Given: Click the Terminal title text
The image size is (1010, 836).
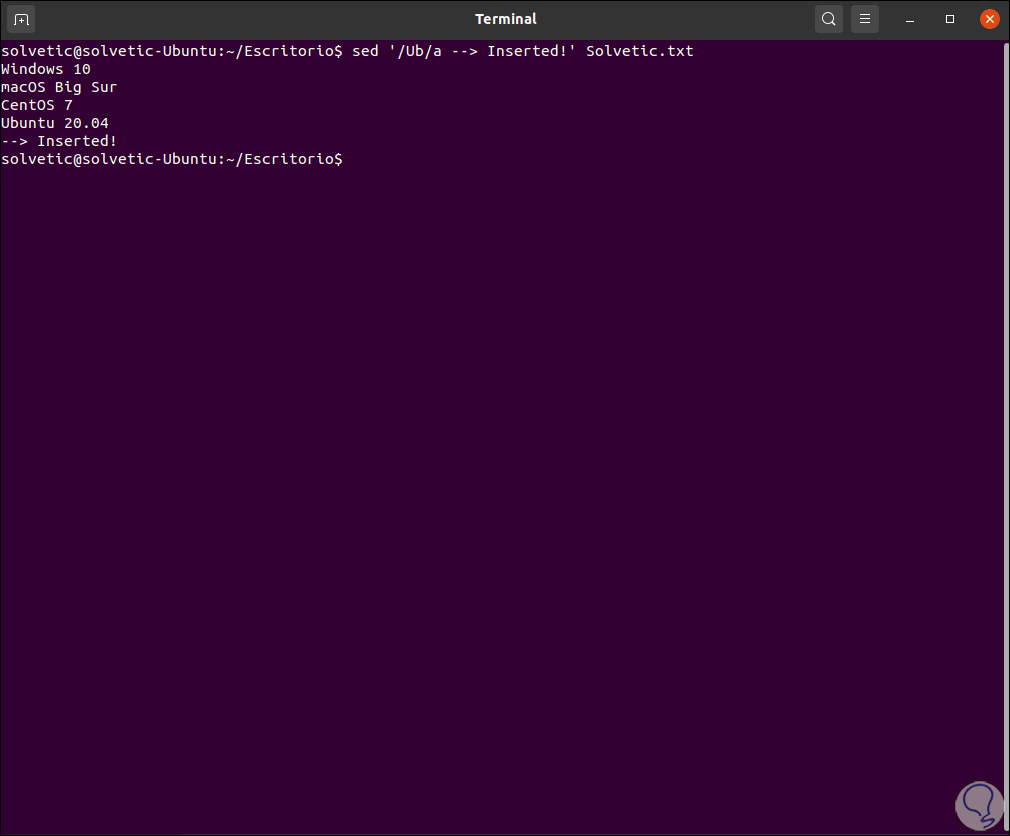Looking at the screenshot, I should coord(506,19).
